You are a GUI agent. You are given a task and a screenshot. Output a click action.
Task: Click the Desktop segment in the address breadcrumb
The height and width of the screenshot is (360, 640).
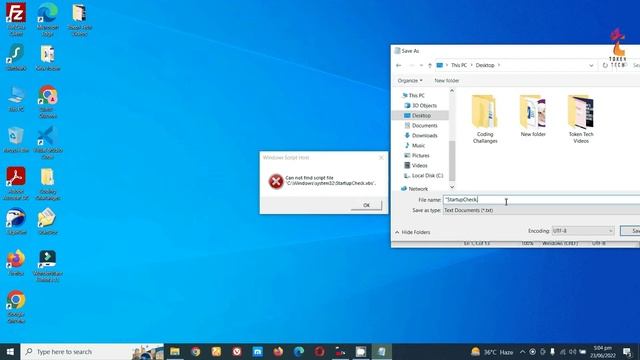pyautogui.click(x=485, y=65)
